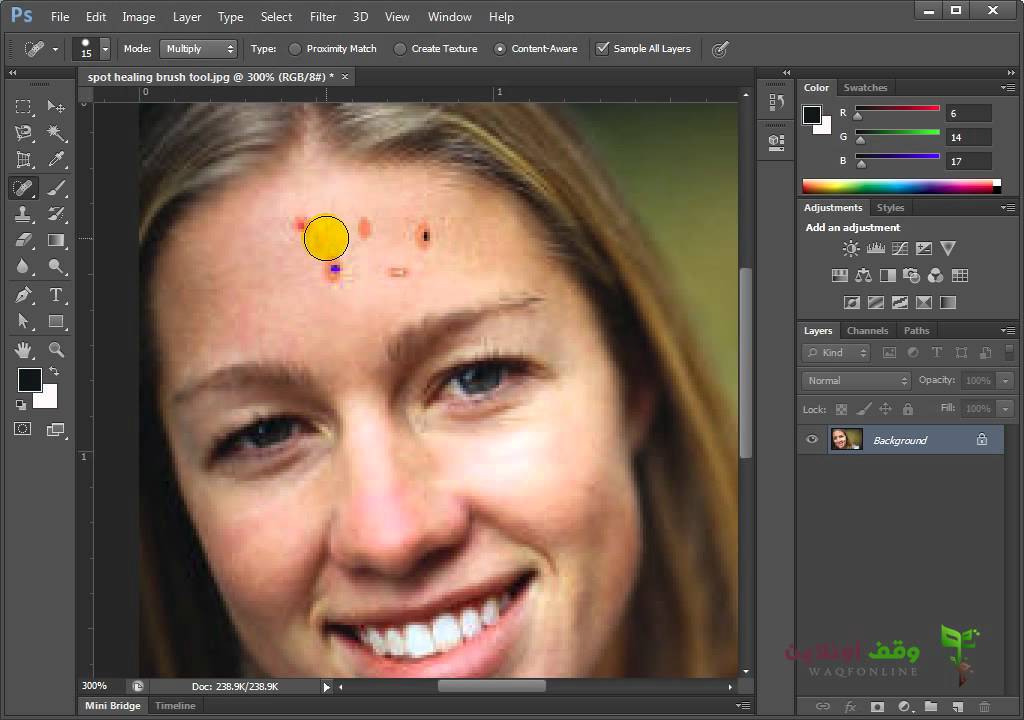
Task: Reset default foreground and background colors
Action: tap(21, 404)
